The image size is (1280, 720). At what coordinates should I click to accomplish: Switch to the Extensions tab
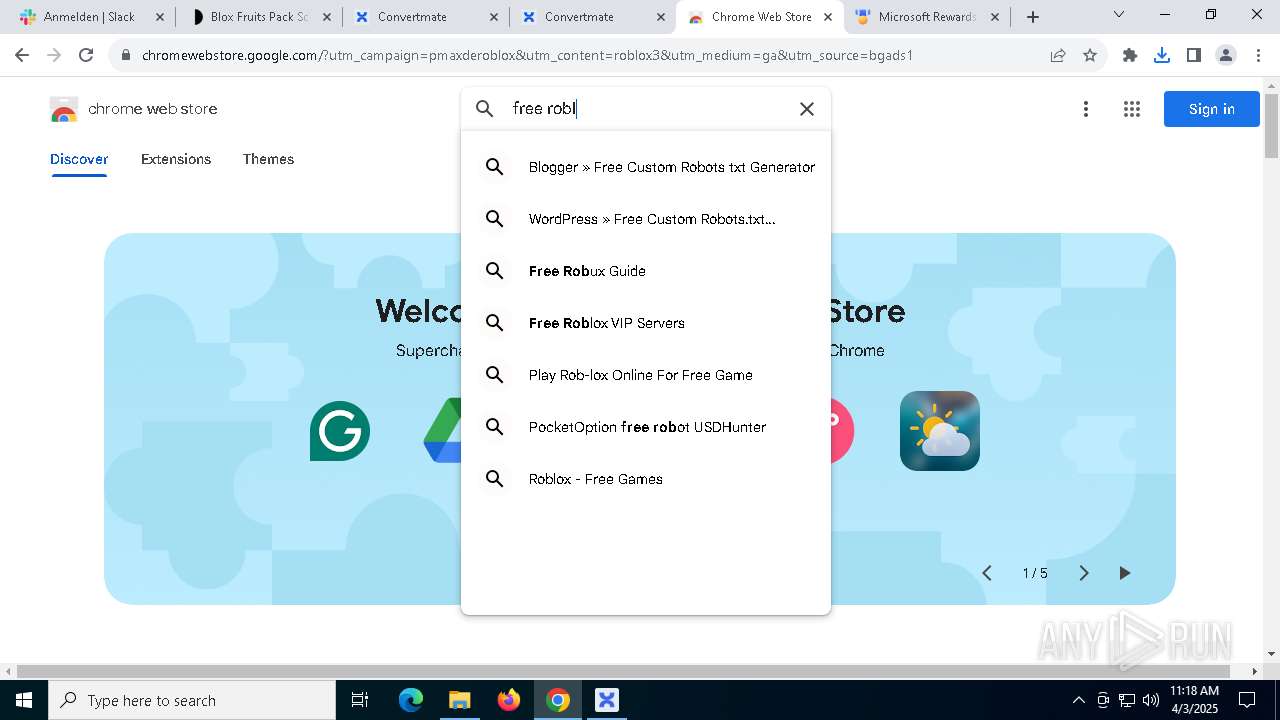coord(176,159)
